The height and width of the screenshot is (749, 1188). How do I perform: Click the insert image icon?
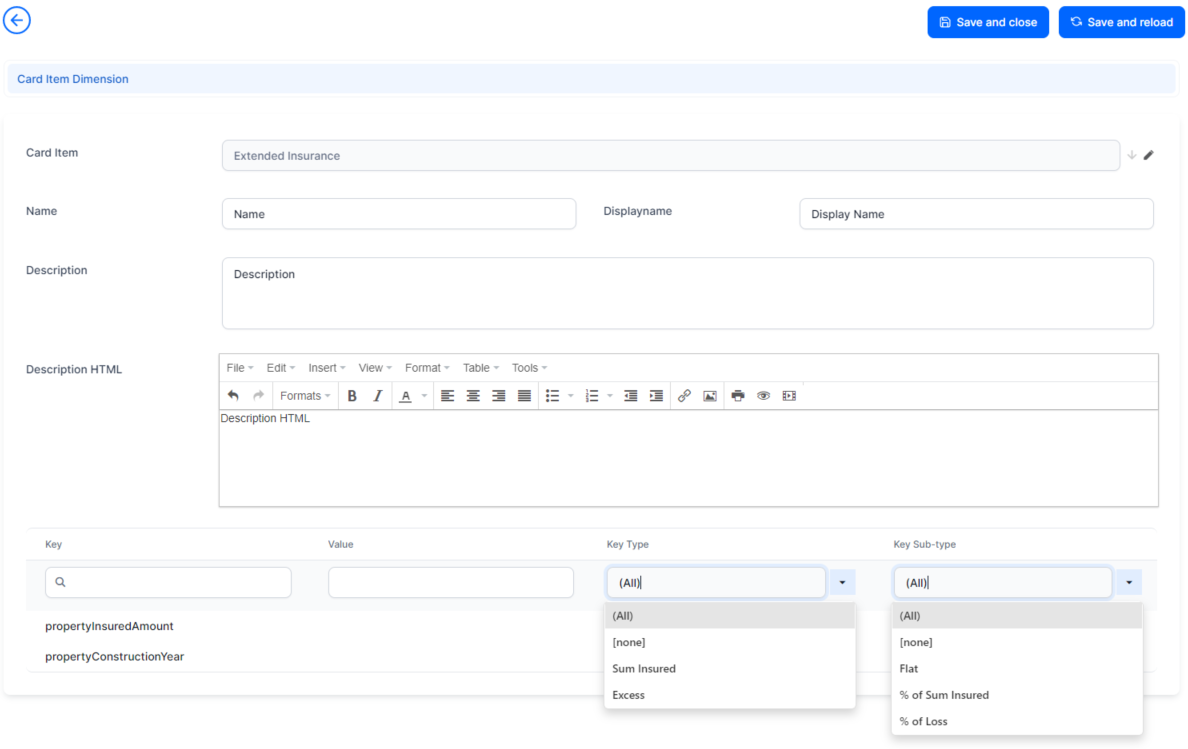tap(710, 396)
